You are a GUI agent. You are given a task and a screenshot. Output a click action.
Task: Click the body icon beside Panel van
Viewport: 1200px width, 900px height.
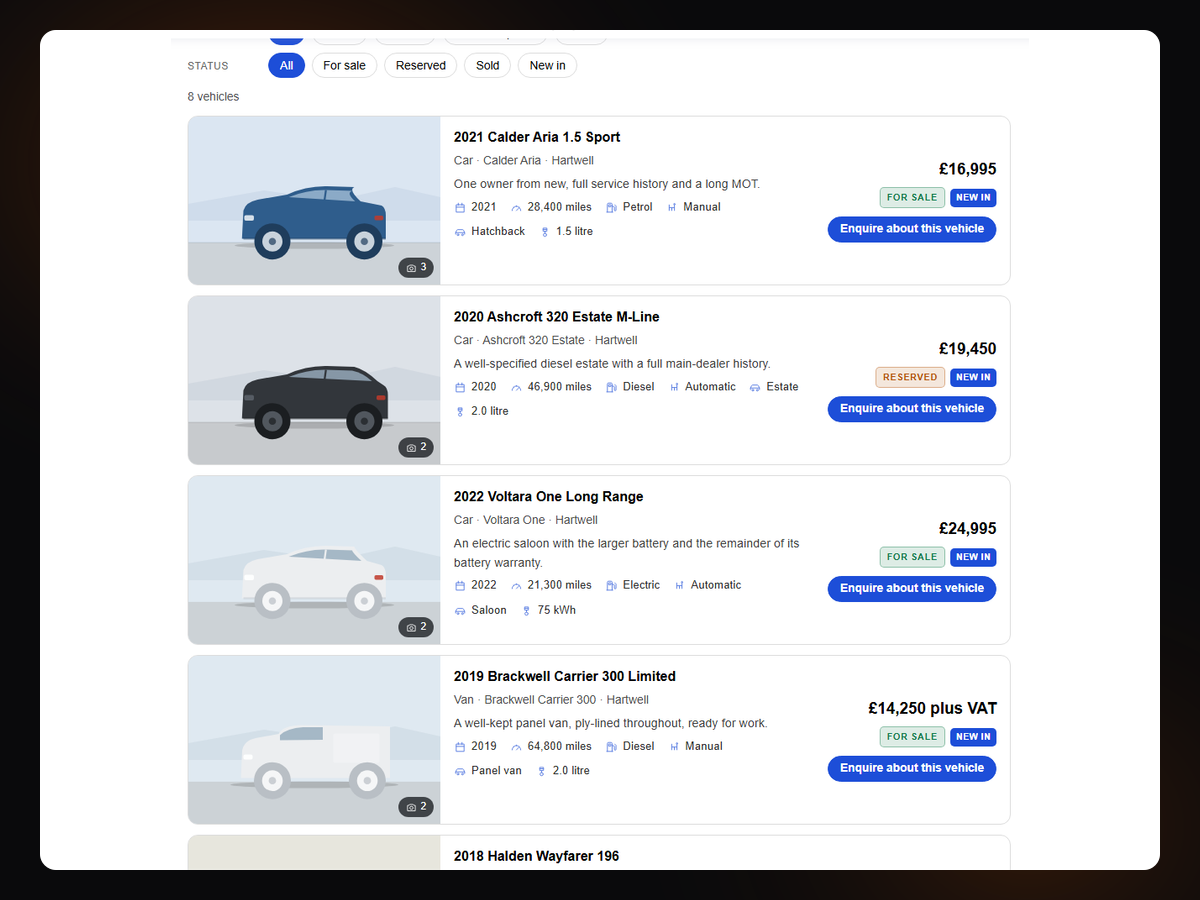click(x=460, y=772)
